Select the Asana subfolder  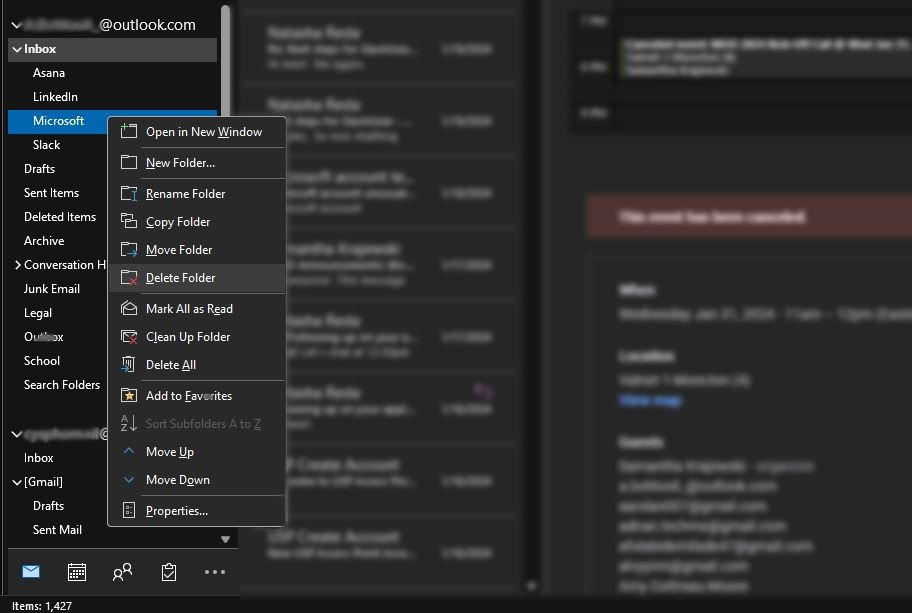[49, 73]
